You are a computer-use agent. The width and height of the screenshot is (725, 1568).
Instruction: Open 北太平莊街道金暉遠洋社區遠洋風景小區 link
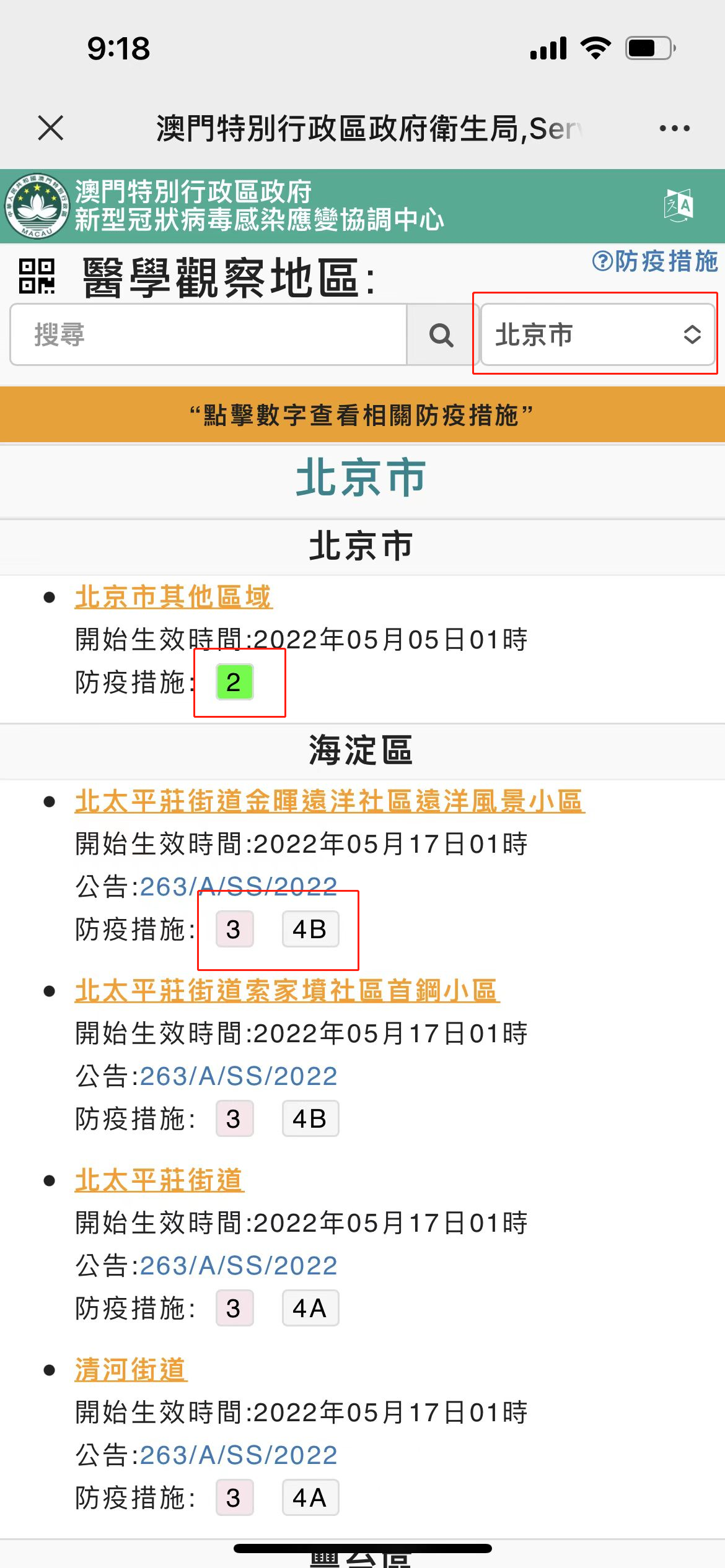[x=329, y=801]
